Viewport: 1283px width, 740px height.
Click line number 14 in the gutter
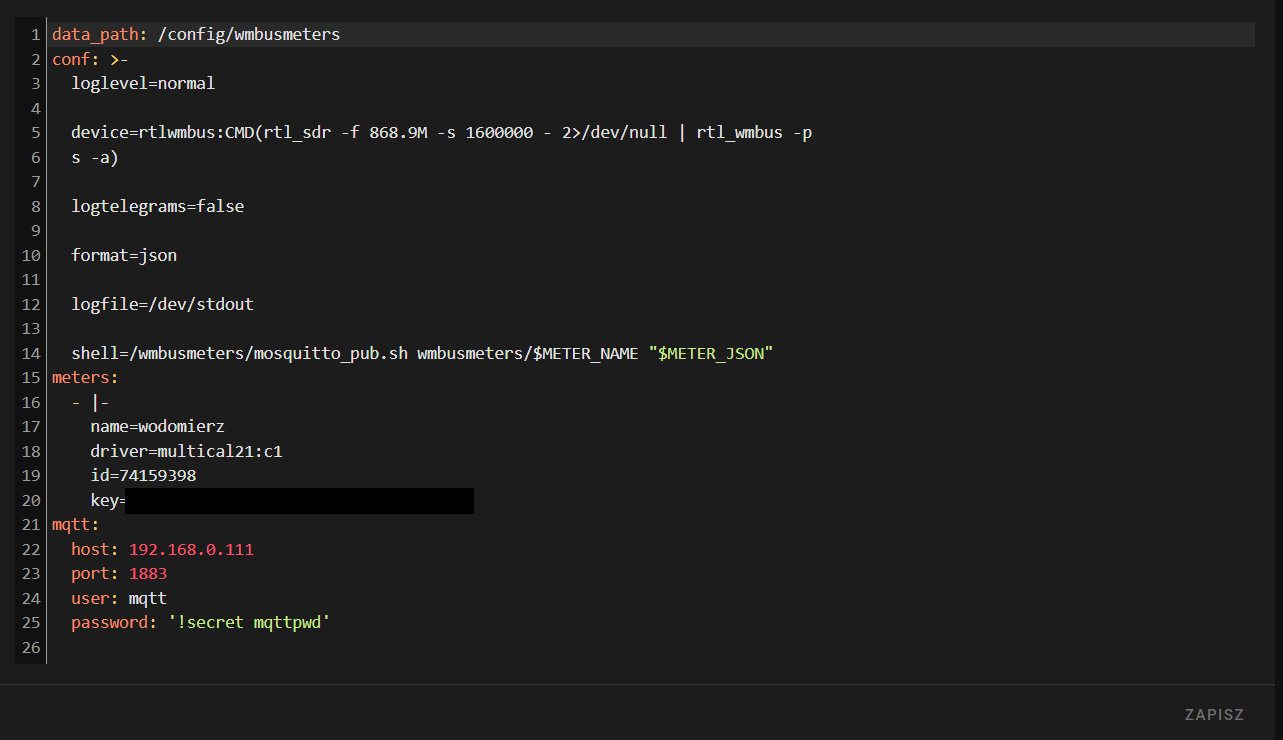coord(30,353)
